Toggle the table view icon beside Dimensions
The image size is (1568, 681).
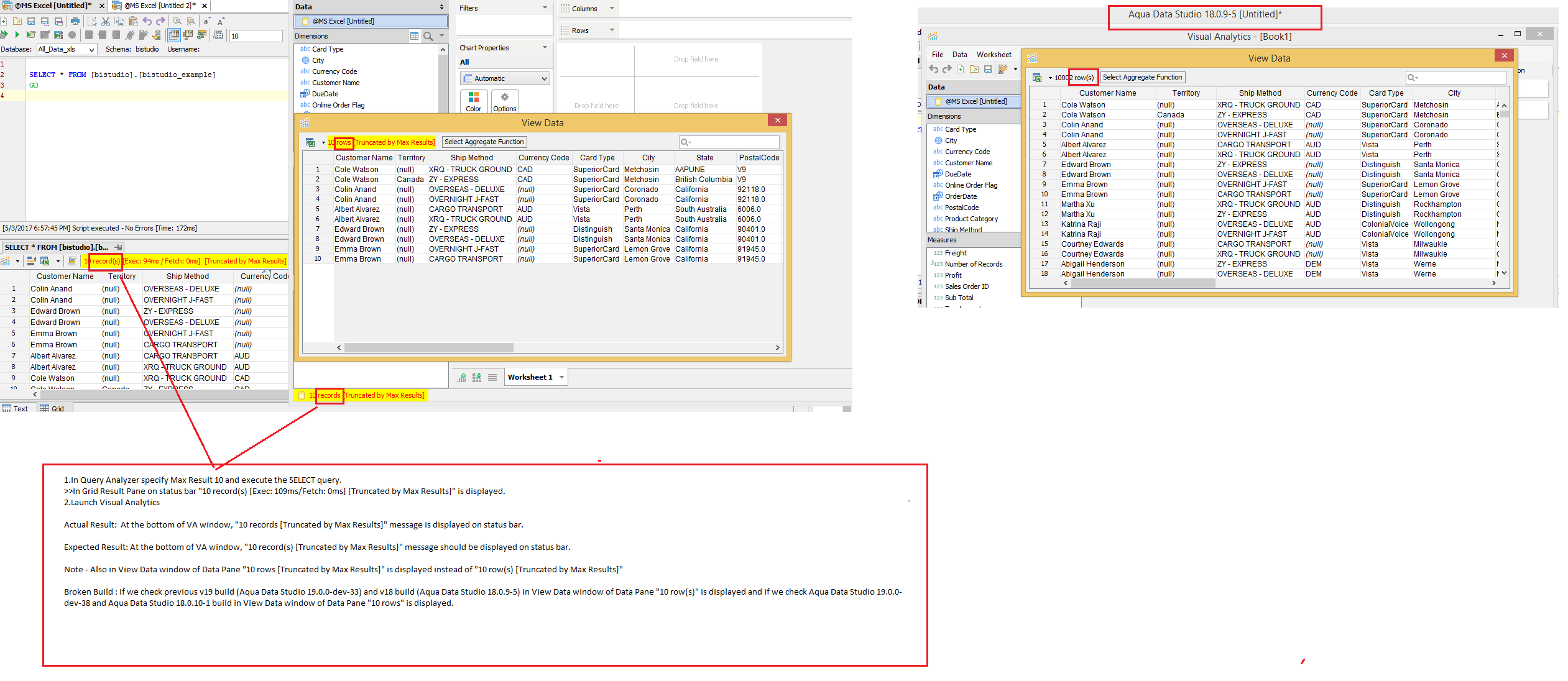tap(414, 36)
